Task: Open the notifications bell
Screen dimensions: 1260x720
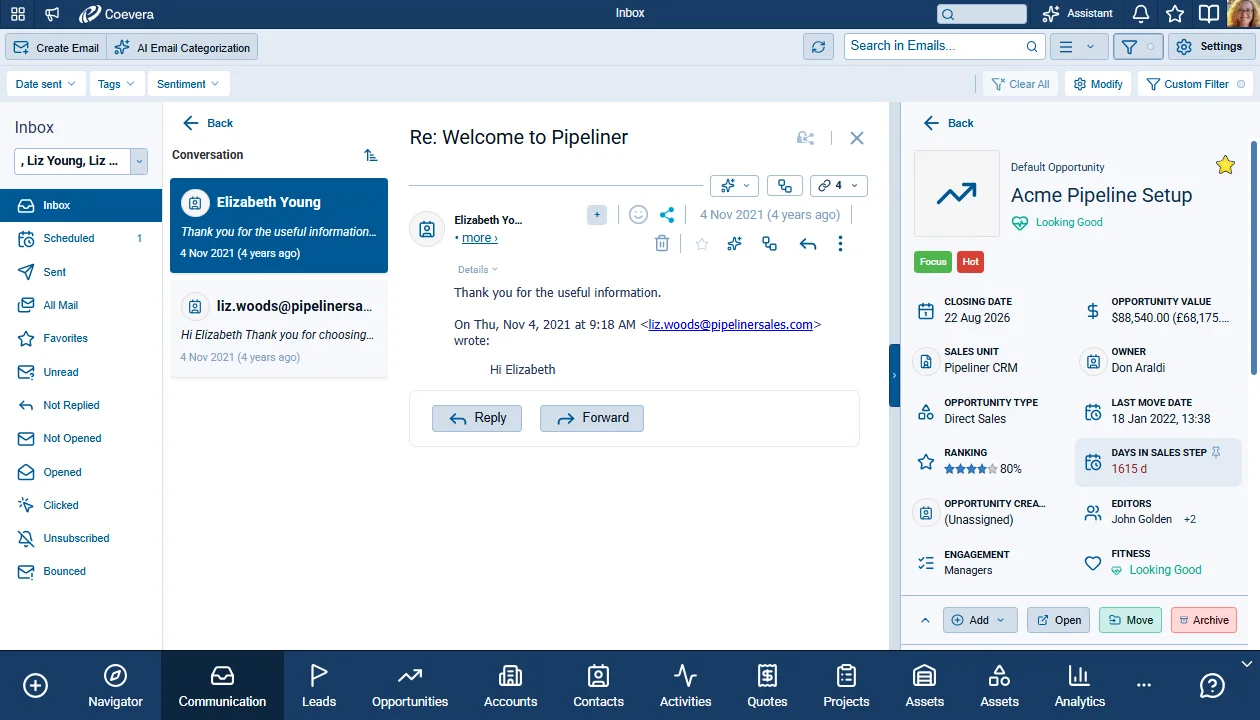Action: [1141, 14]
